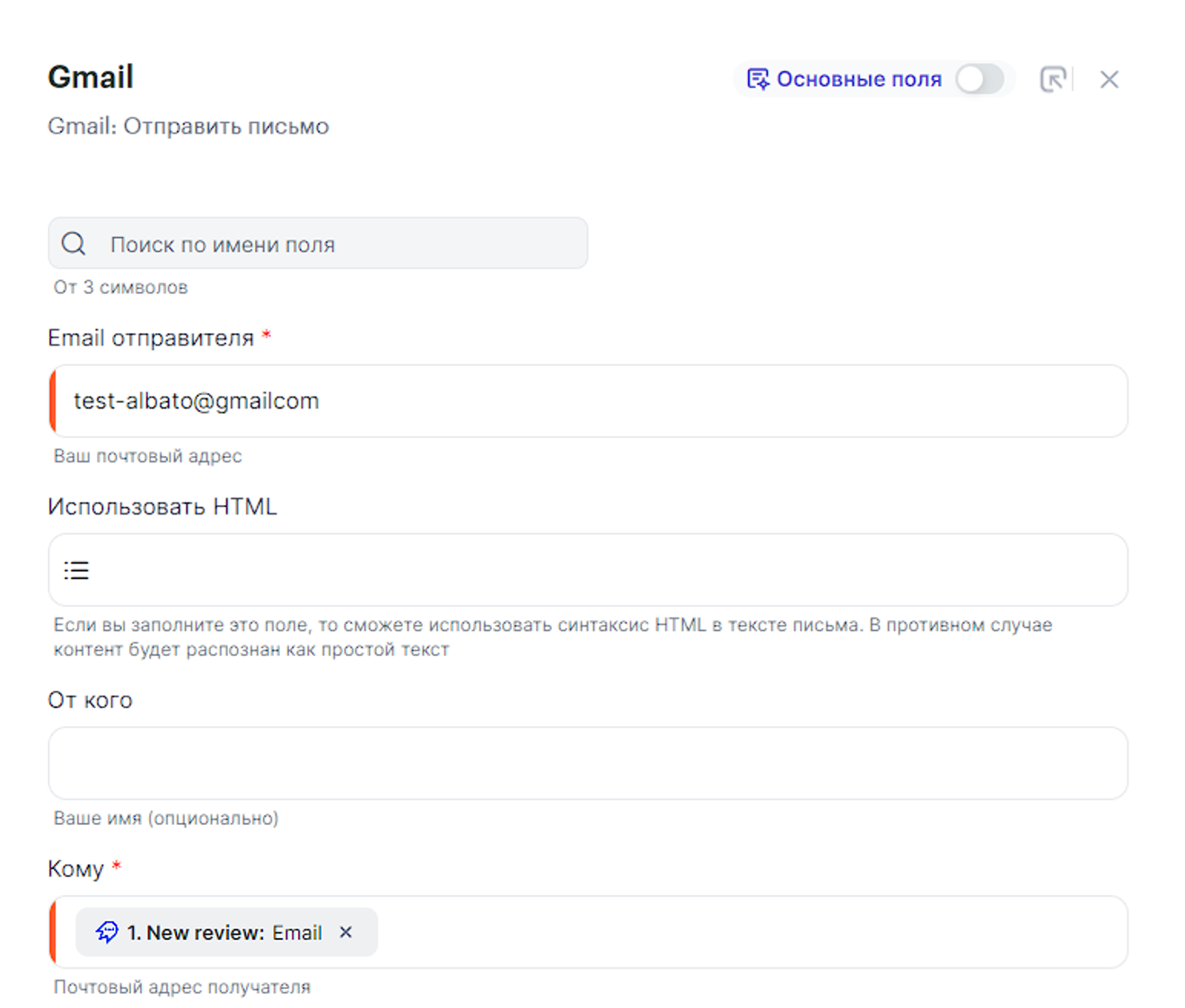Viewport: 1185px width, 1008px height.
Task: Click the list icon in Использовать HTML
Action: [76, 570]
